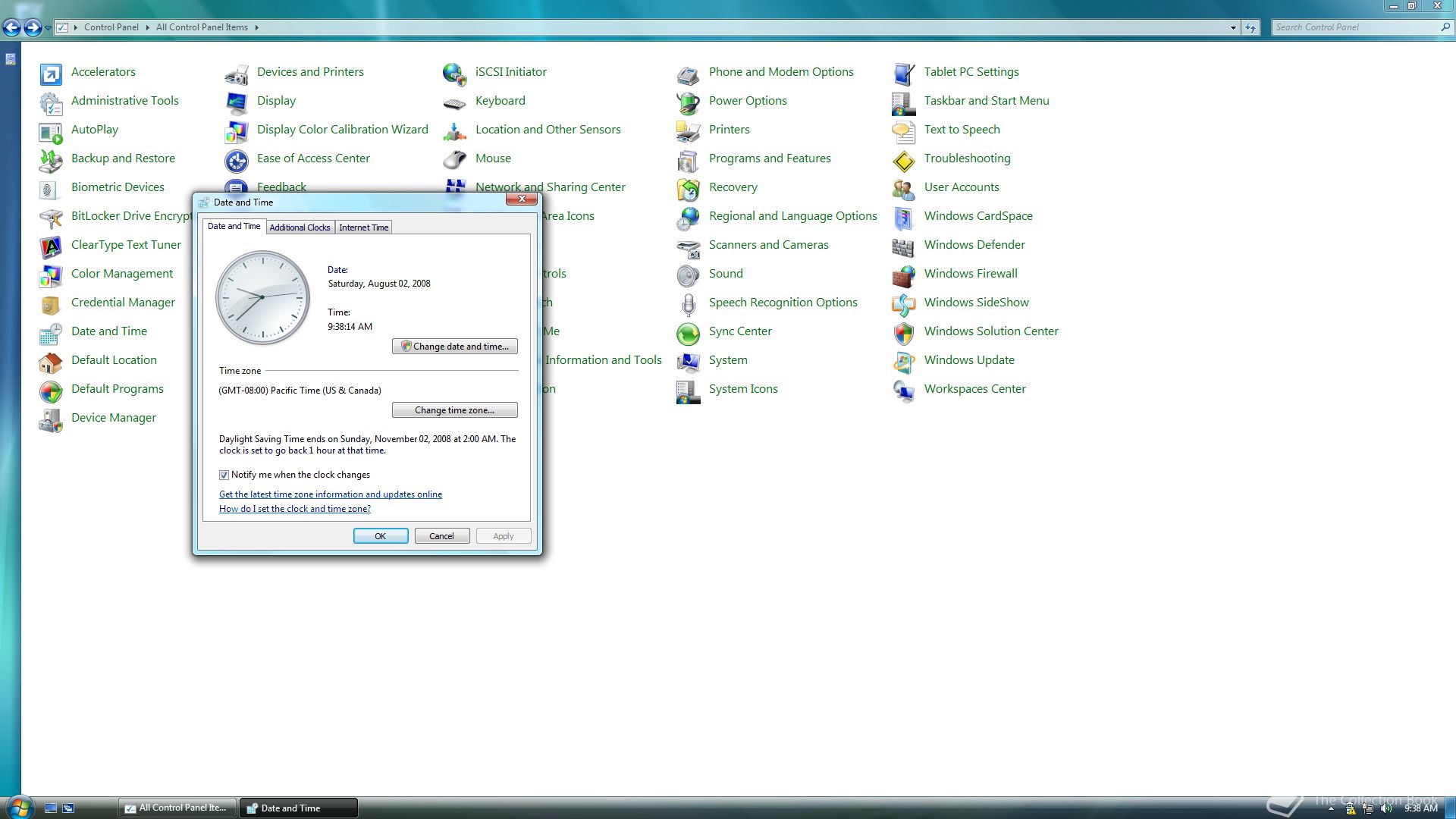1456x819 pixels.
Task: Open Scanners and Cameras item
Action: point(768,245)
